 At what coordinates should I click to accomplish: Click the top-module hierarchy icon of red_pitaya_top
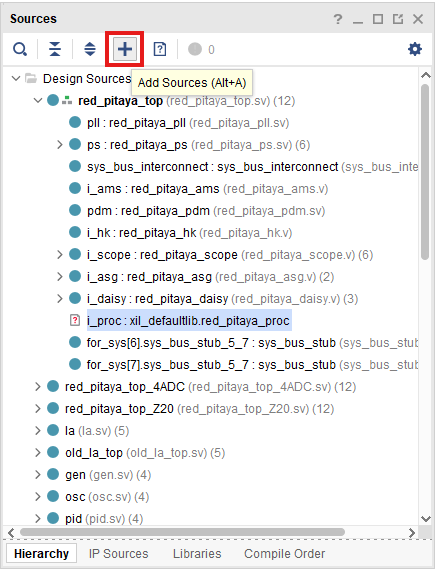[x=67, y=100]
